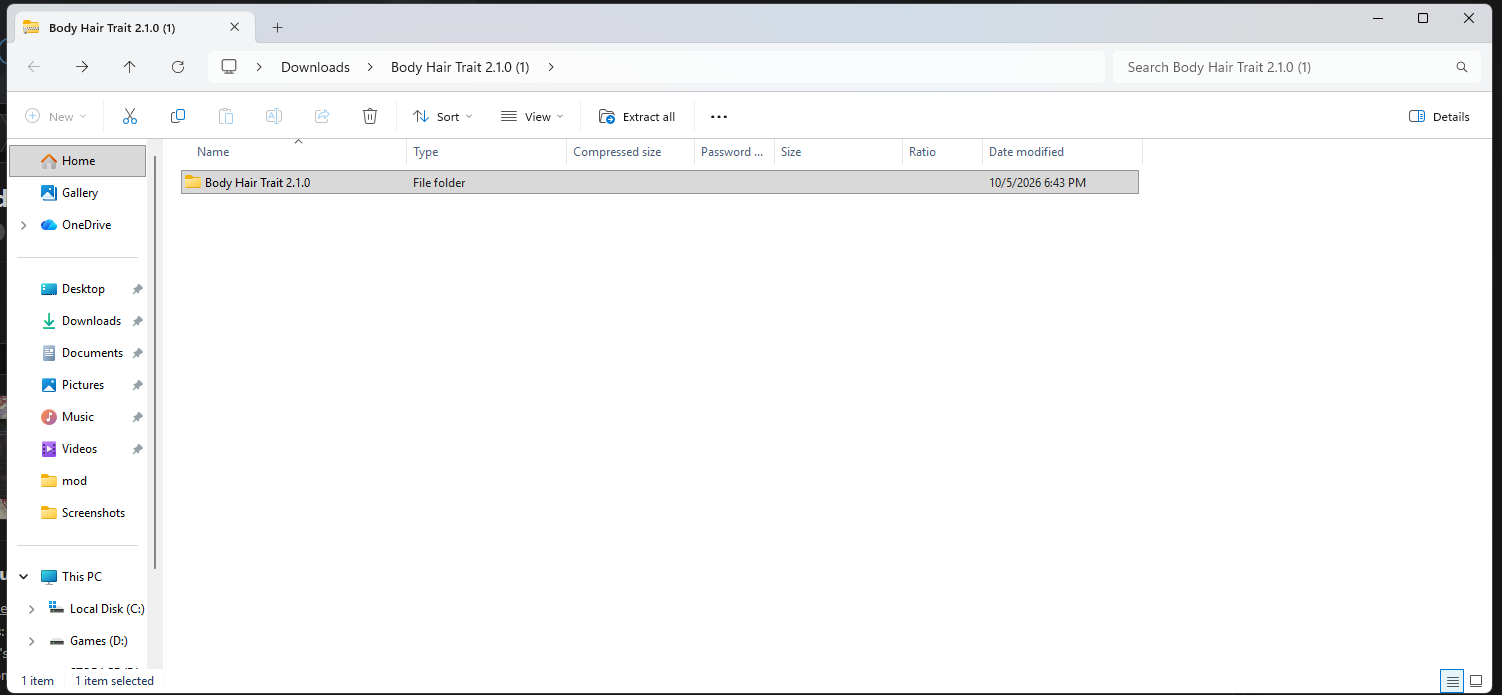Viewport: 1502px width, 695px height.
Task: Click the Pictures pin icon
Action: (x=138, y=385)
